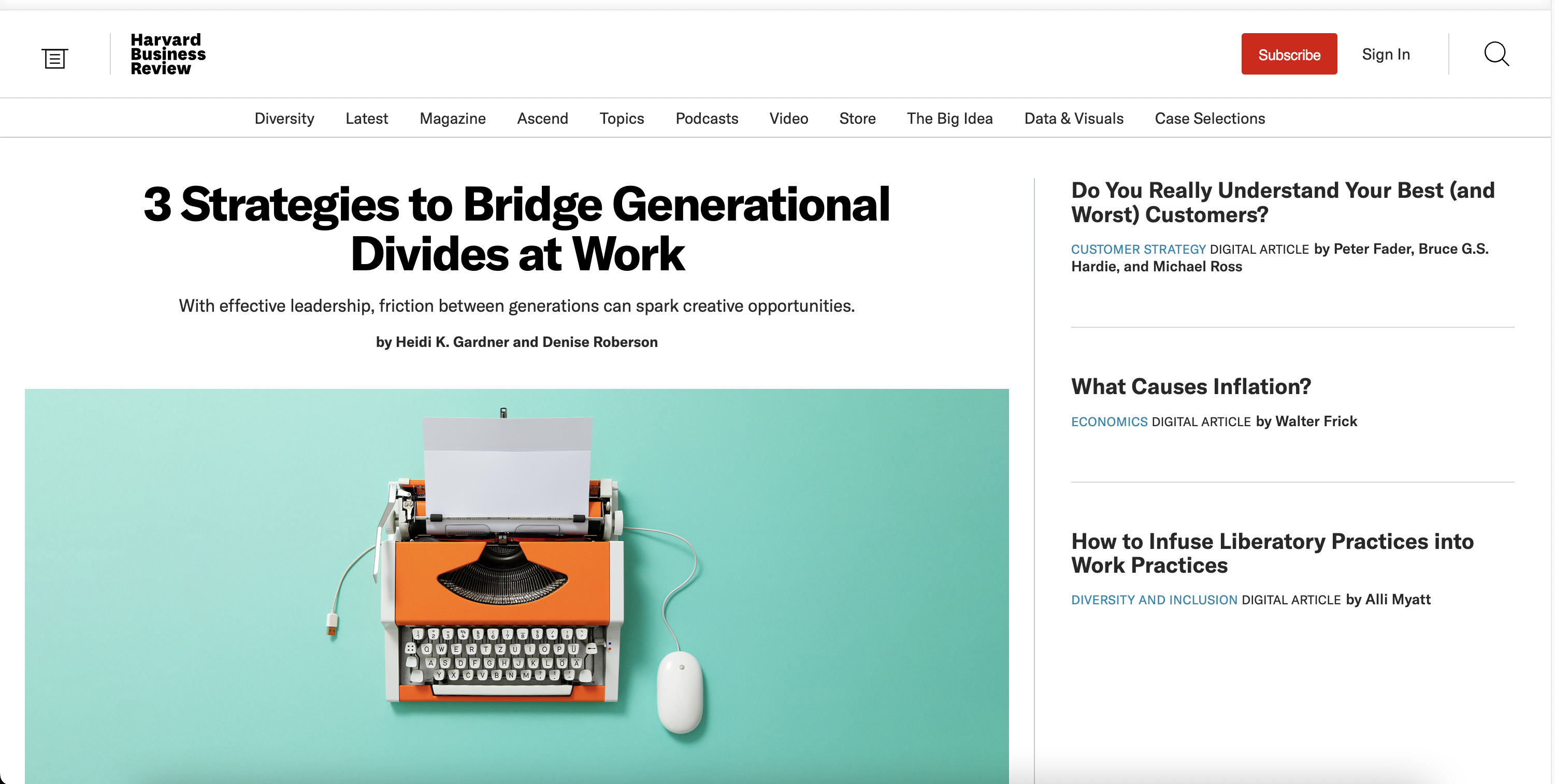Click the search magnifier icon
This screenshot has width=1555, height=784.
pos(1496,54)
